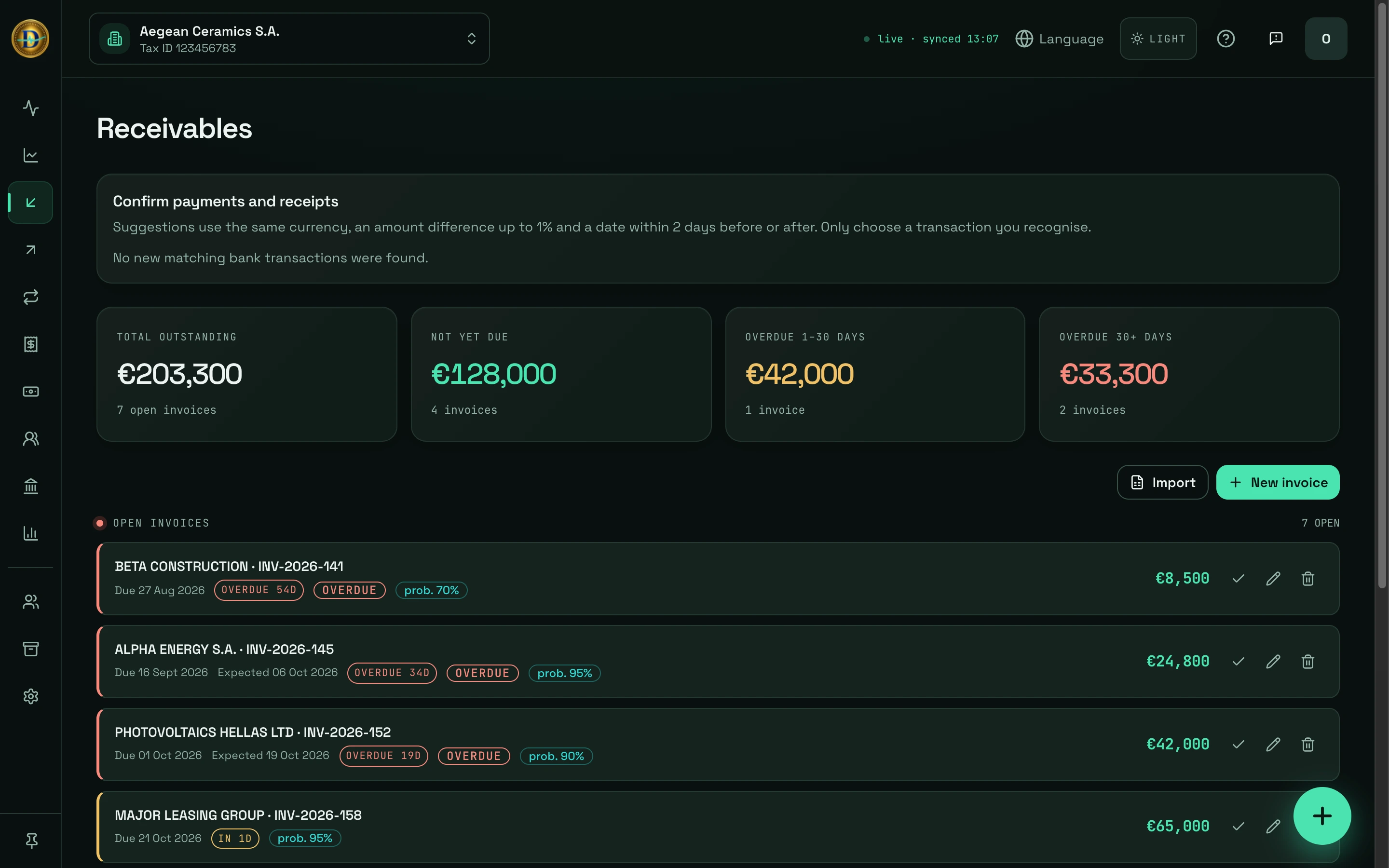This screenshot has width=1389, height=868.
Task: Open the recurring loop sidebar icon
Action: coord(30,297)
